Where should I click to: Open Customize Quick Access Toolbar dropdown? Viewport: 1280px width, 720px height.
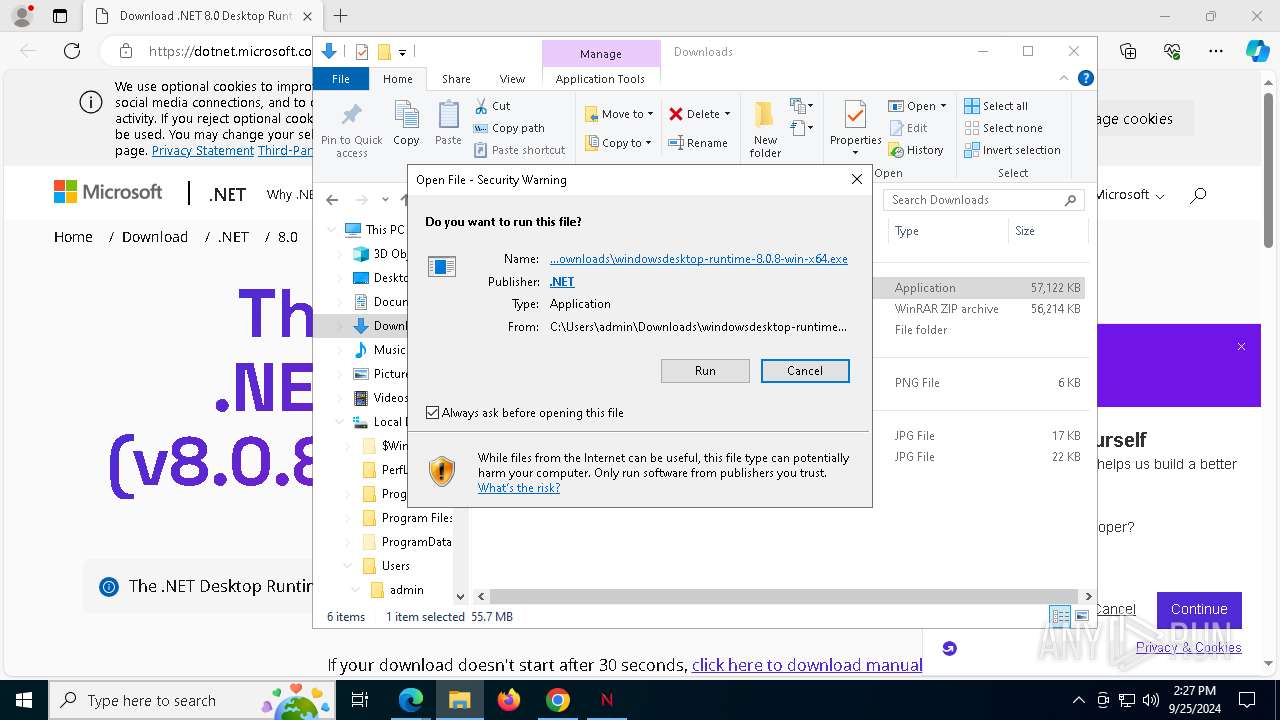point(402,52)
